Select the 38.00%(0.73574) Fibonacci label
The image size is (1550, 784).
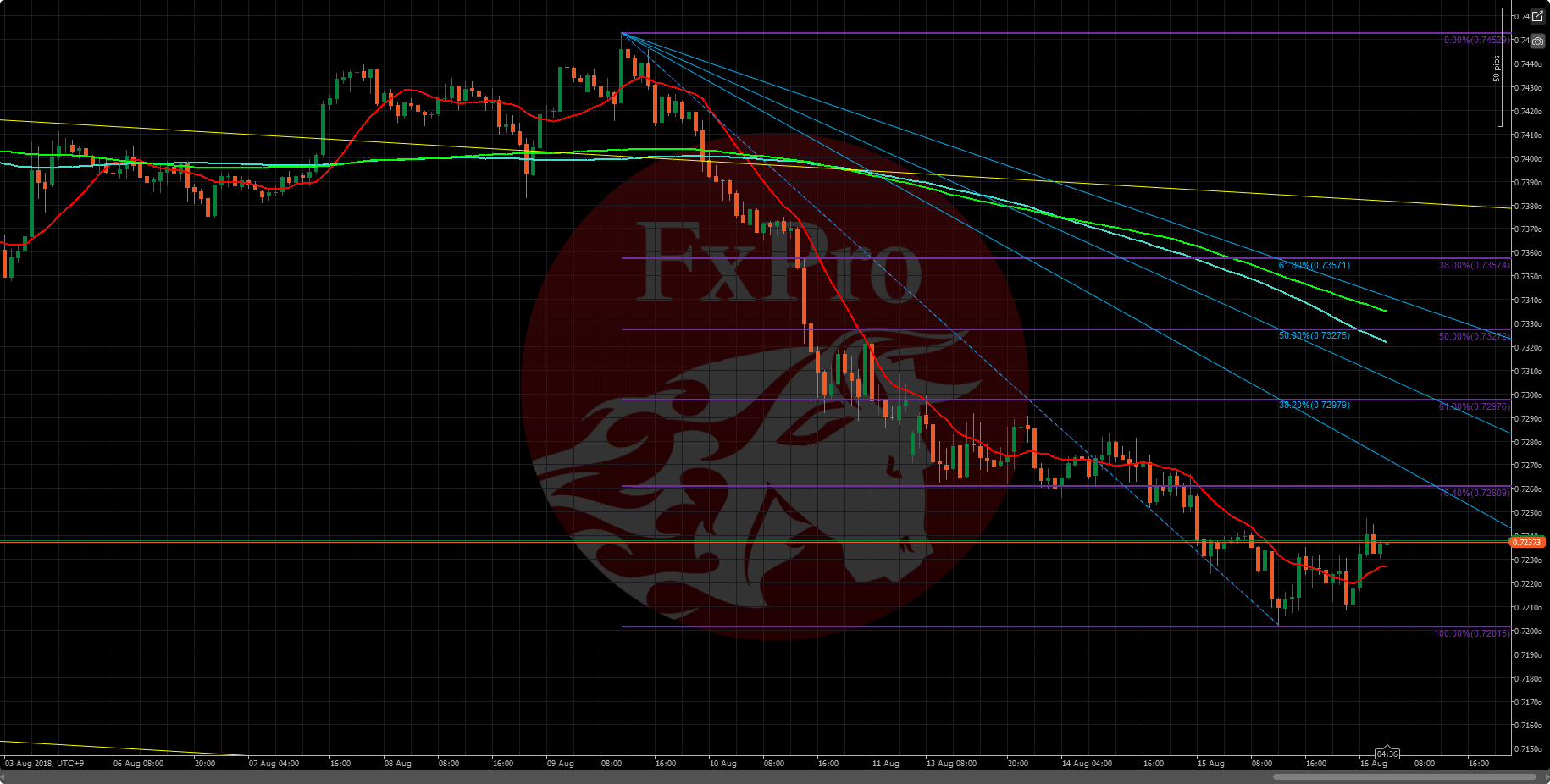coord(1474,265)
